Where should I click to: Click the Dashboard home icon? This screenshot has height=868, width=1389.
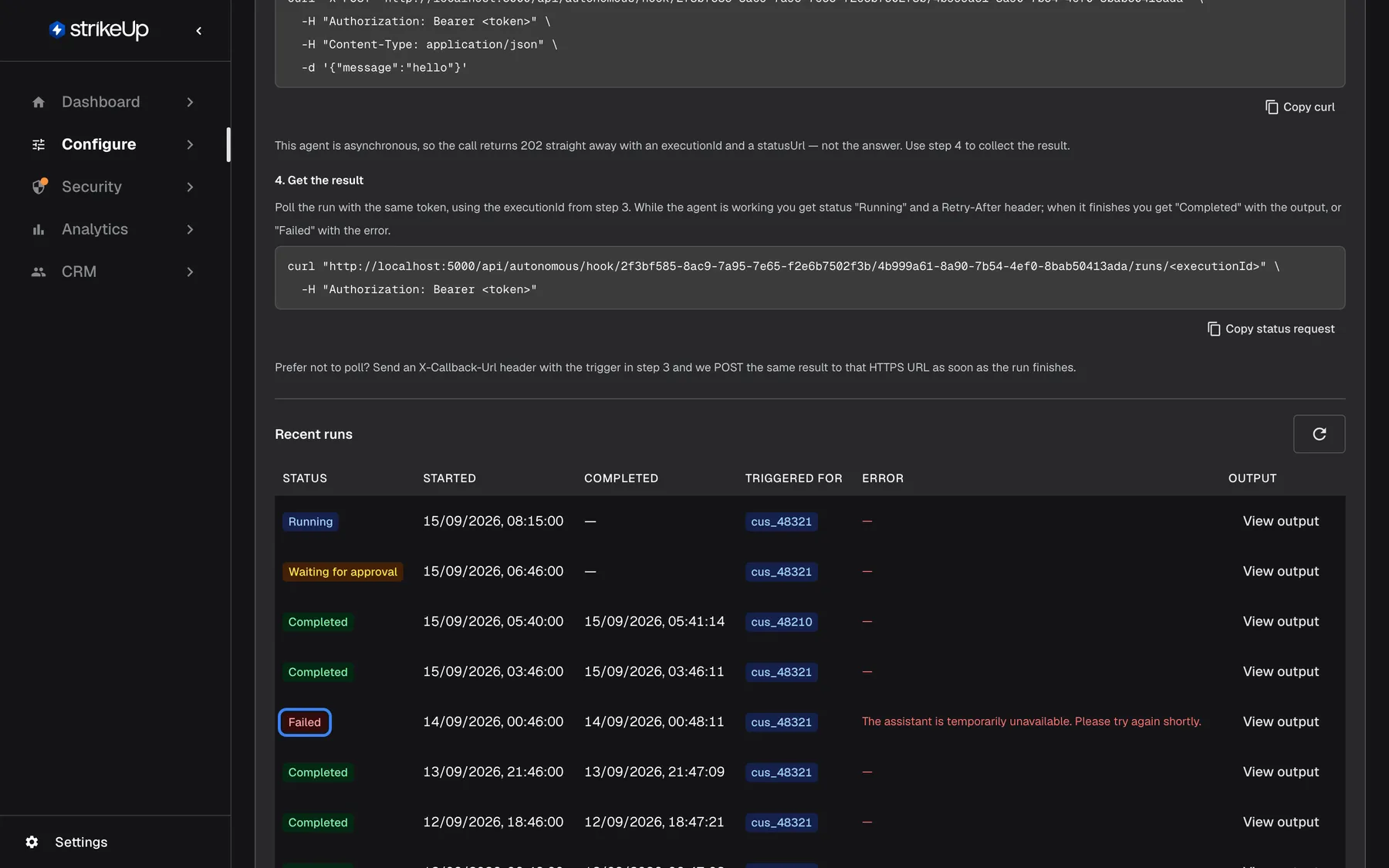[39, 102]
